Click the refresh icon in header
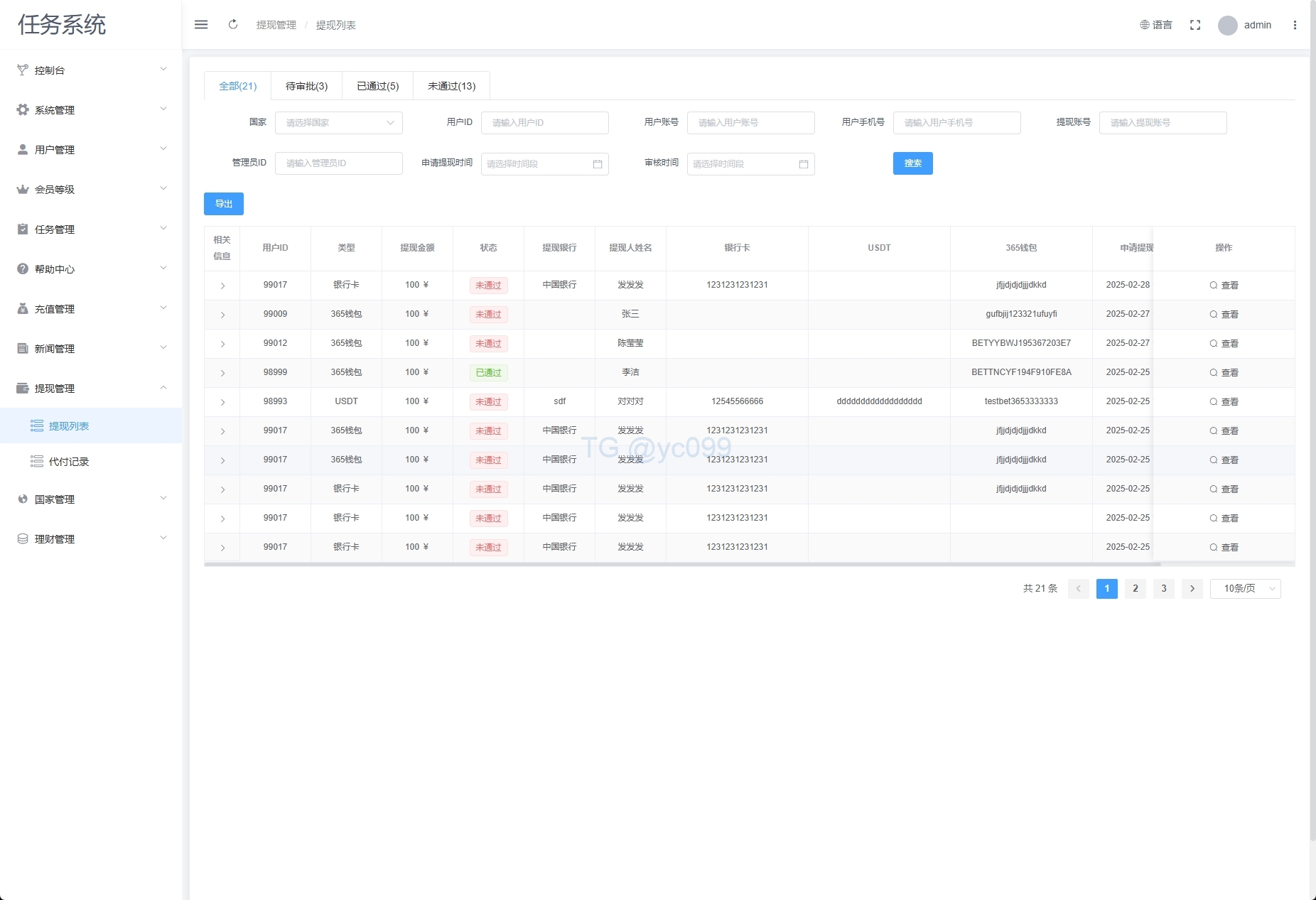This screenshot has width=1316, height=900. click(233, 25)
